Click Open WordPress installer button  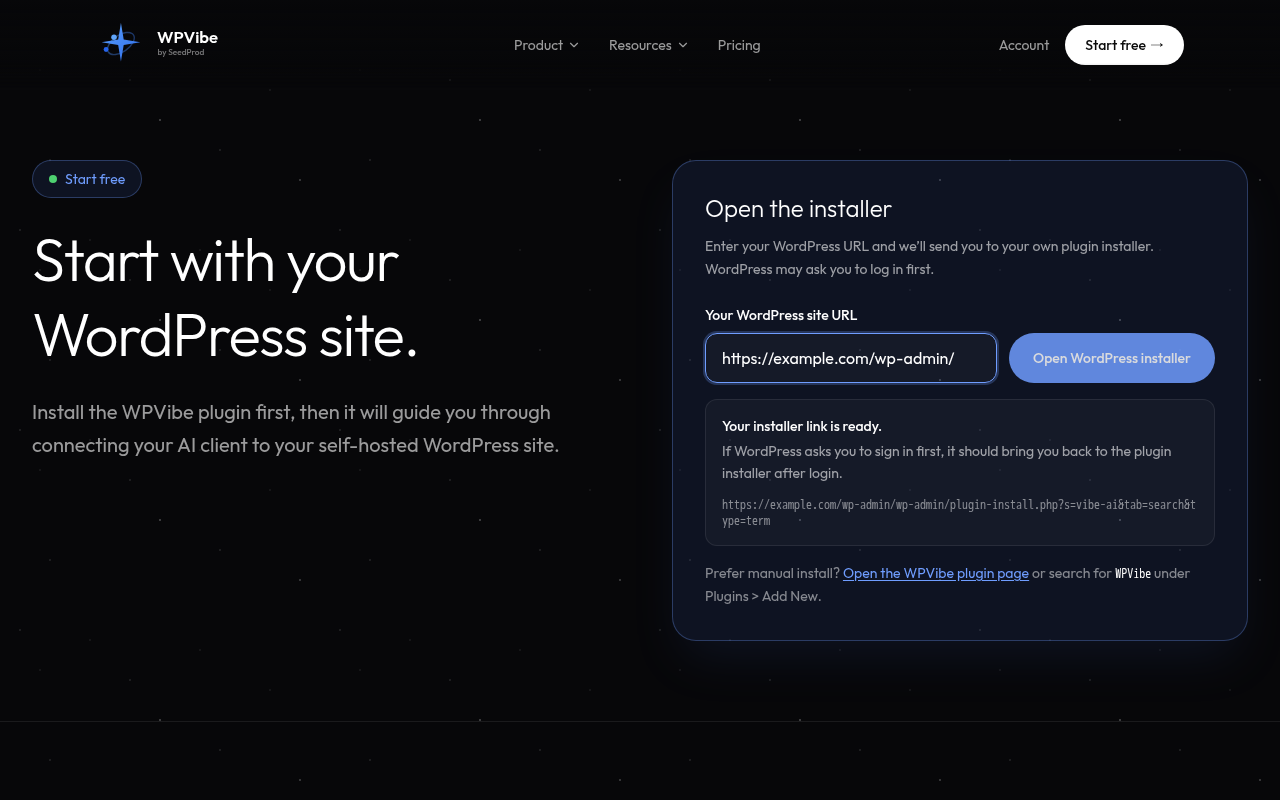point(1112,358)
